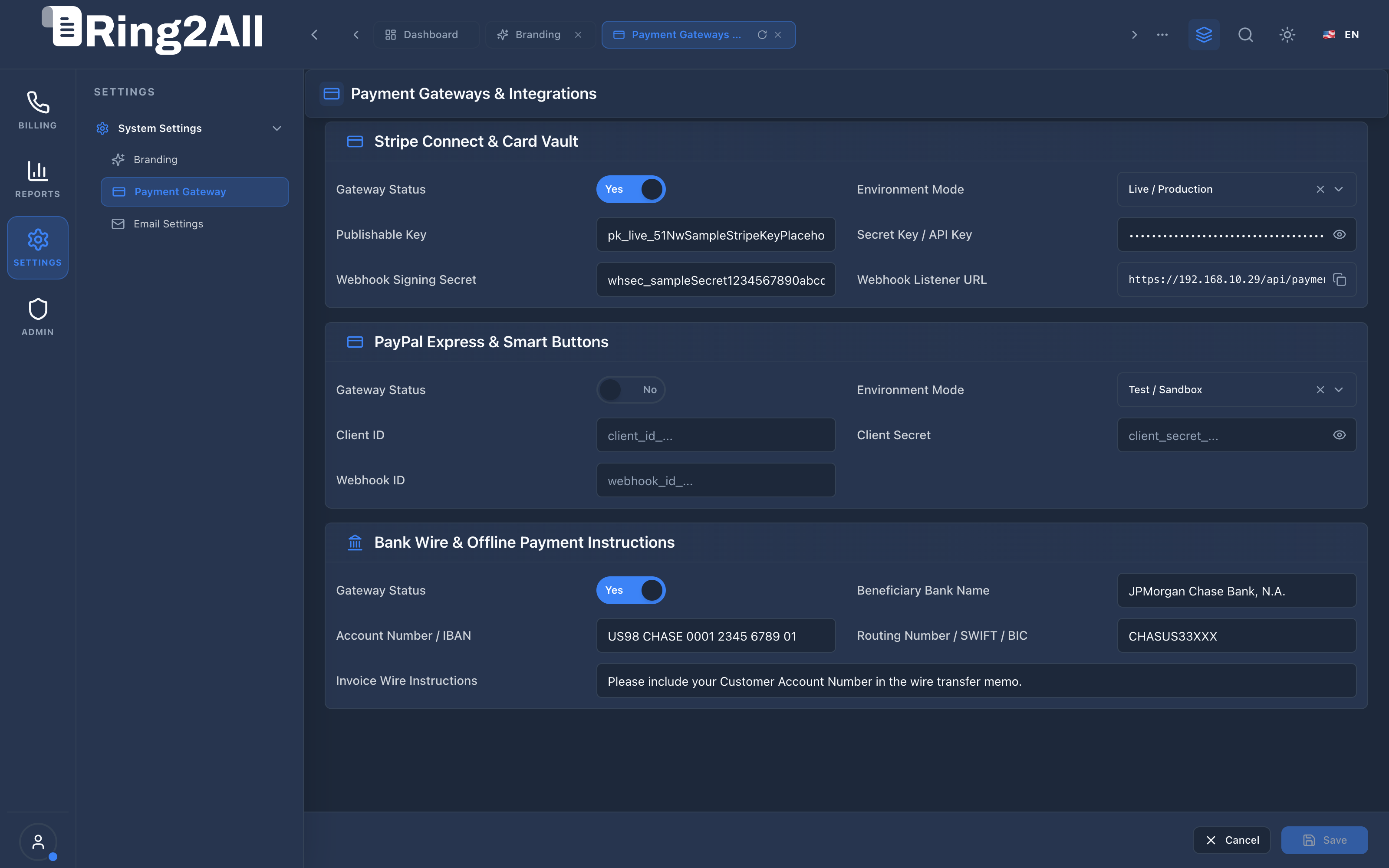Select Payment Gateway menu item

(x=194, y=192)
